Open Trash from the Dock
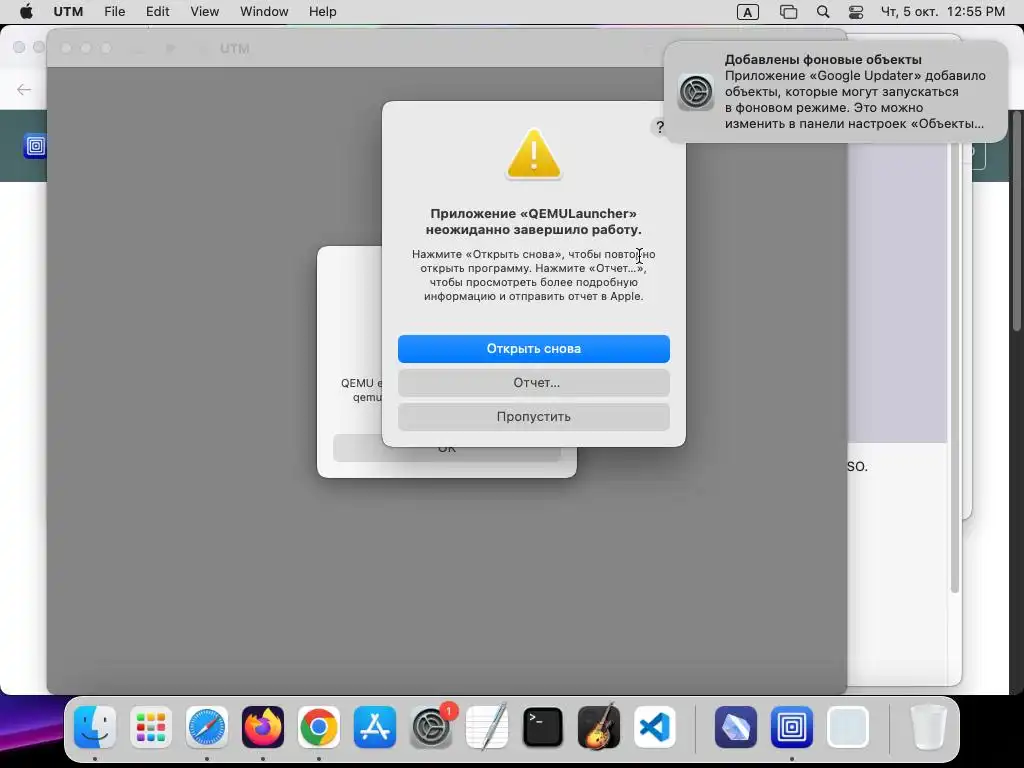 928,727
